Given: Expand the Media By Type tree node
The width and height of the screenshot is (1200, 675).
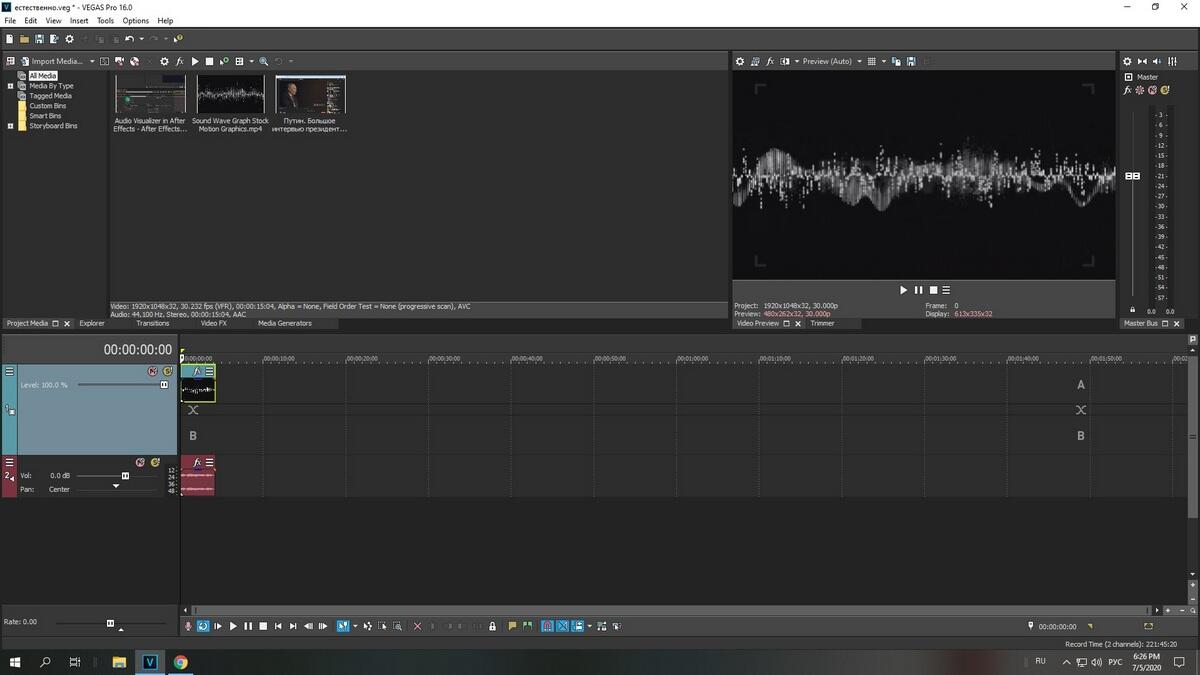Looking at the screenshot, I should [10, 86].
